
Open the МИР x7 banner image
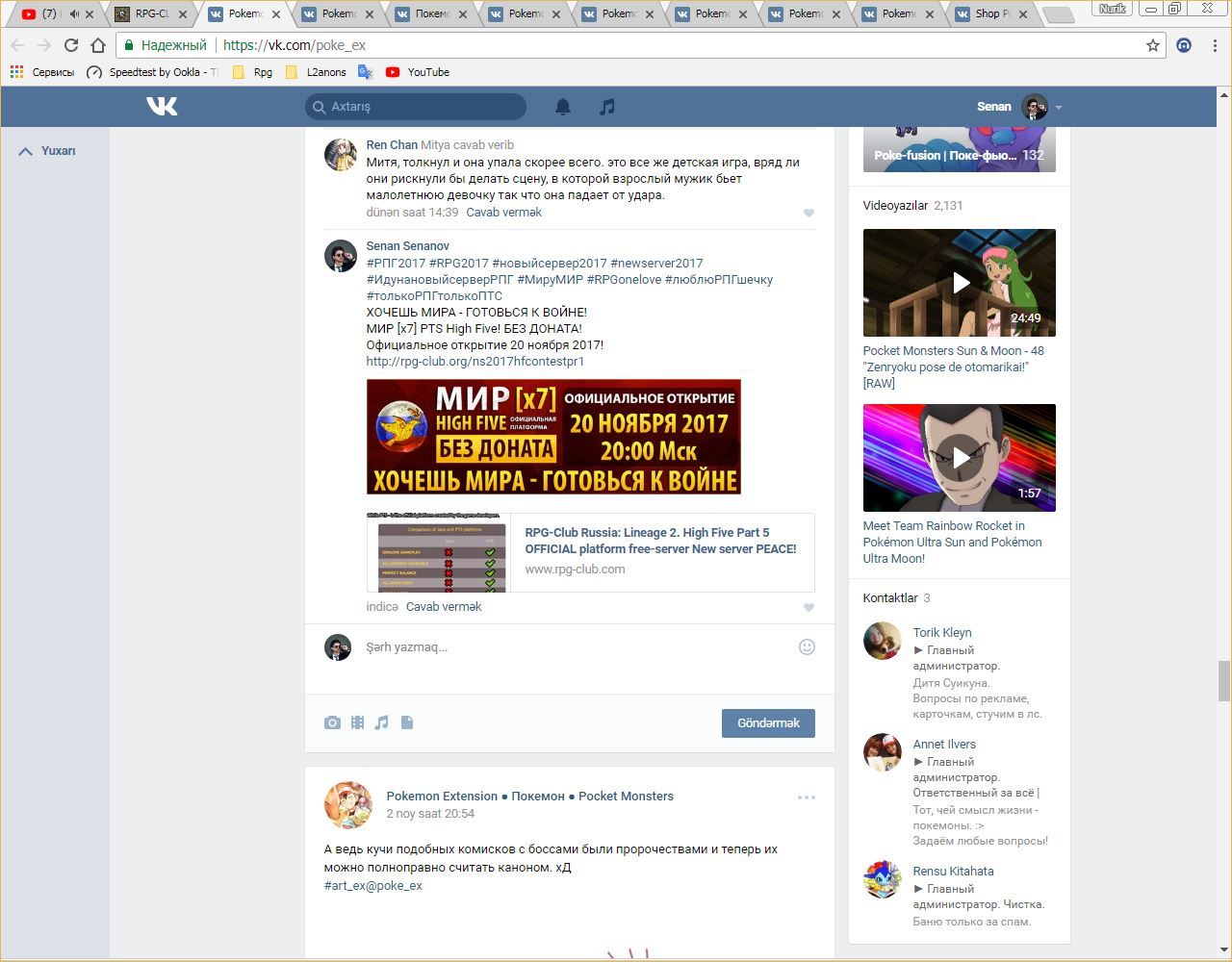click(x=553, y=437)
